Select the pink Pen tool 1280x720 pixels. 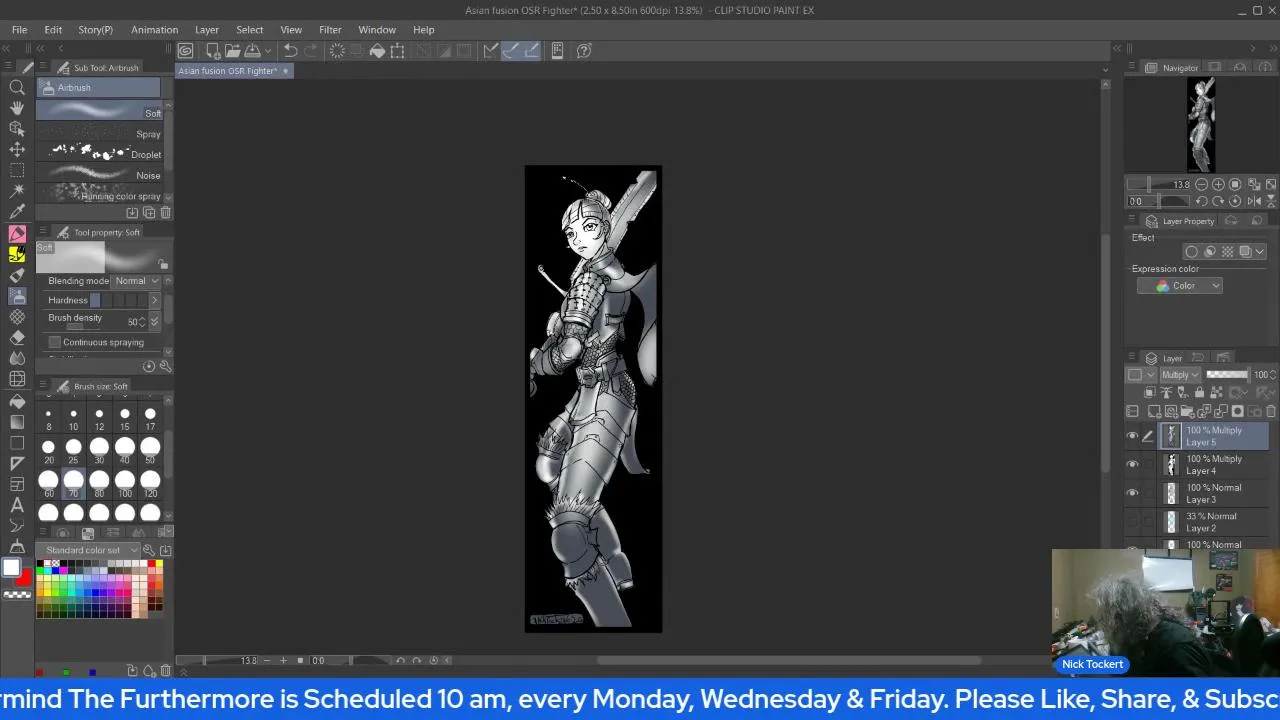pos(17,233)
